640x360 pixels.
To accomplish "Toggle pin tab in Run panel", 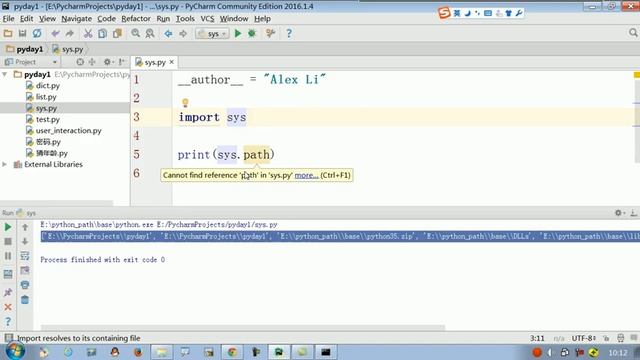I will (x=8, y=292).
